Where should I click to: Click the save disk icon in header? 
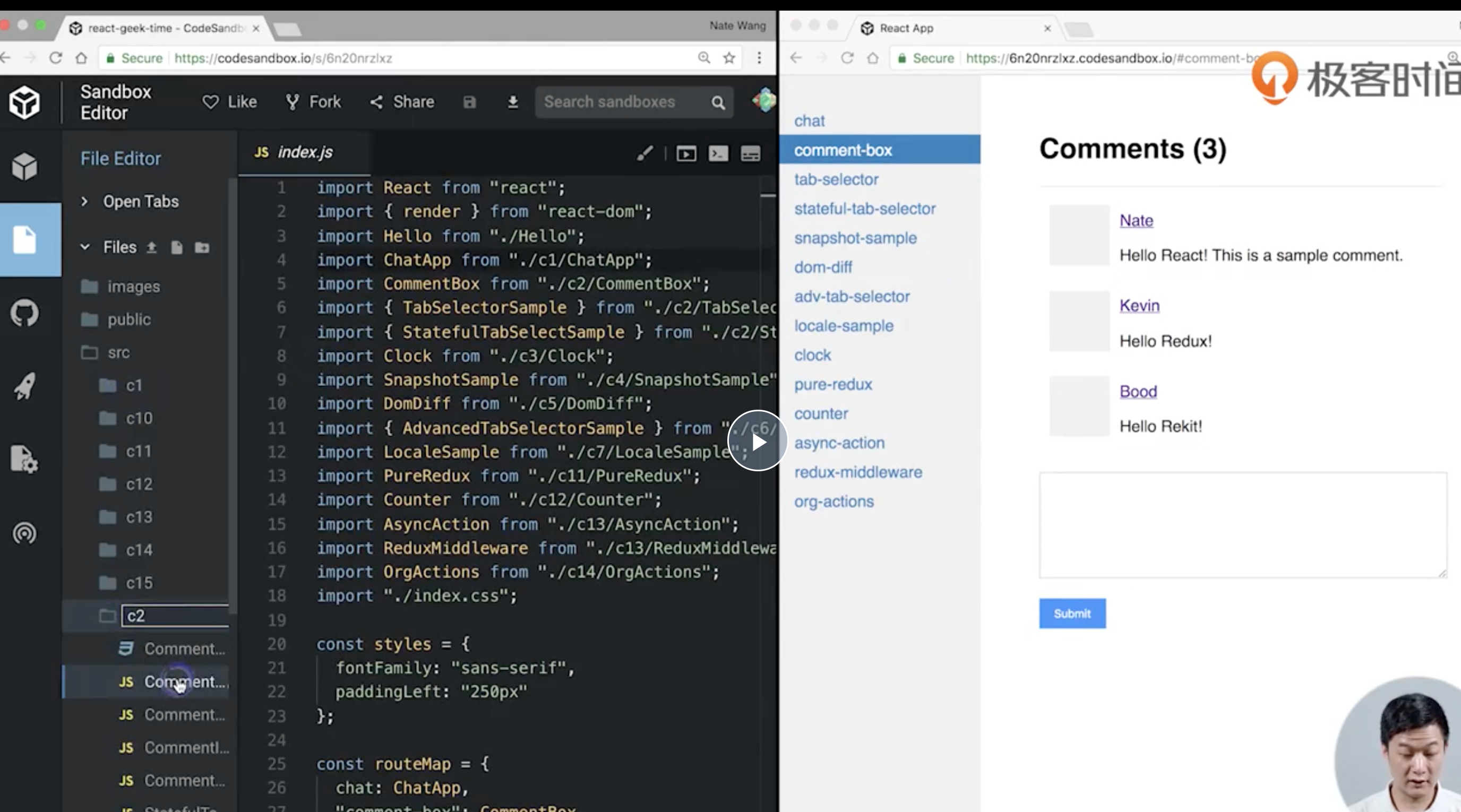click(470, 102)
